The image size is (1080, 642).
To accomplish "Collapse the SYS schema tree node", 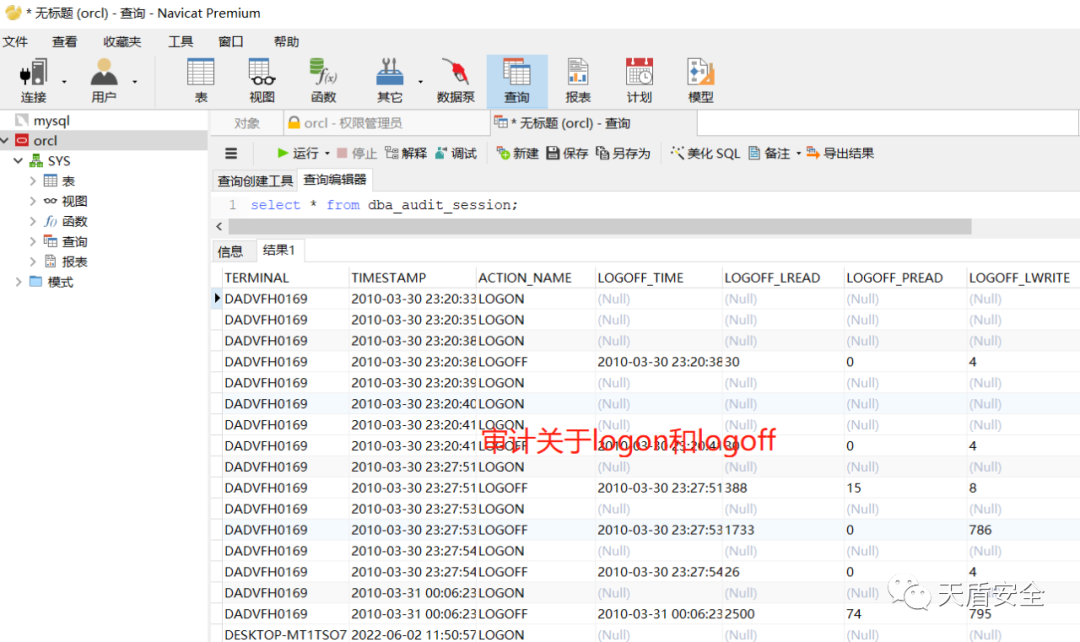I will click(x=18, y=161).
